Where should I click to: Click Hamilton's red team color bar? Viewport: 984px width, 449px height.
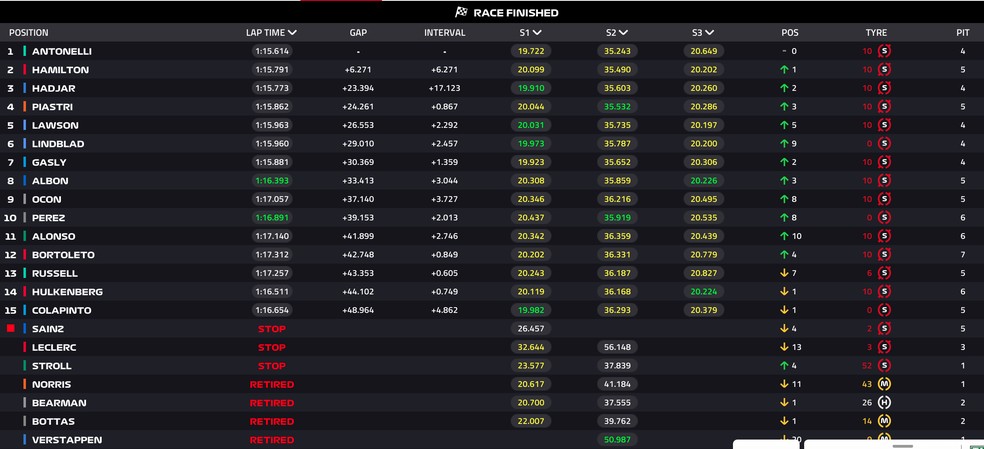[24, 70]
